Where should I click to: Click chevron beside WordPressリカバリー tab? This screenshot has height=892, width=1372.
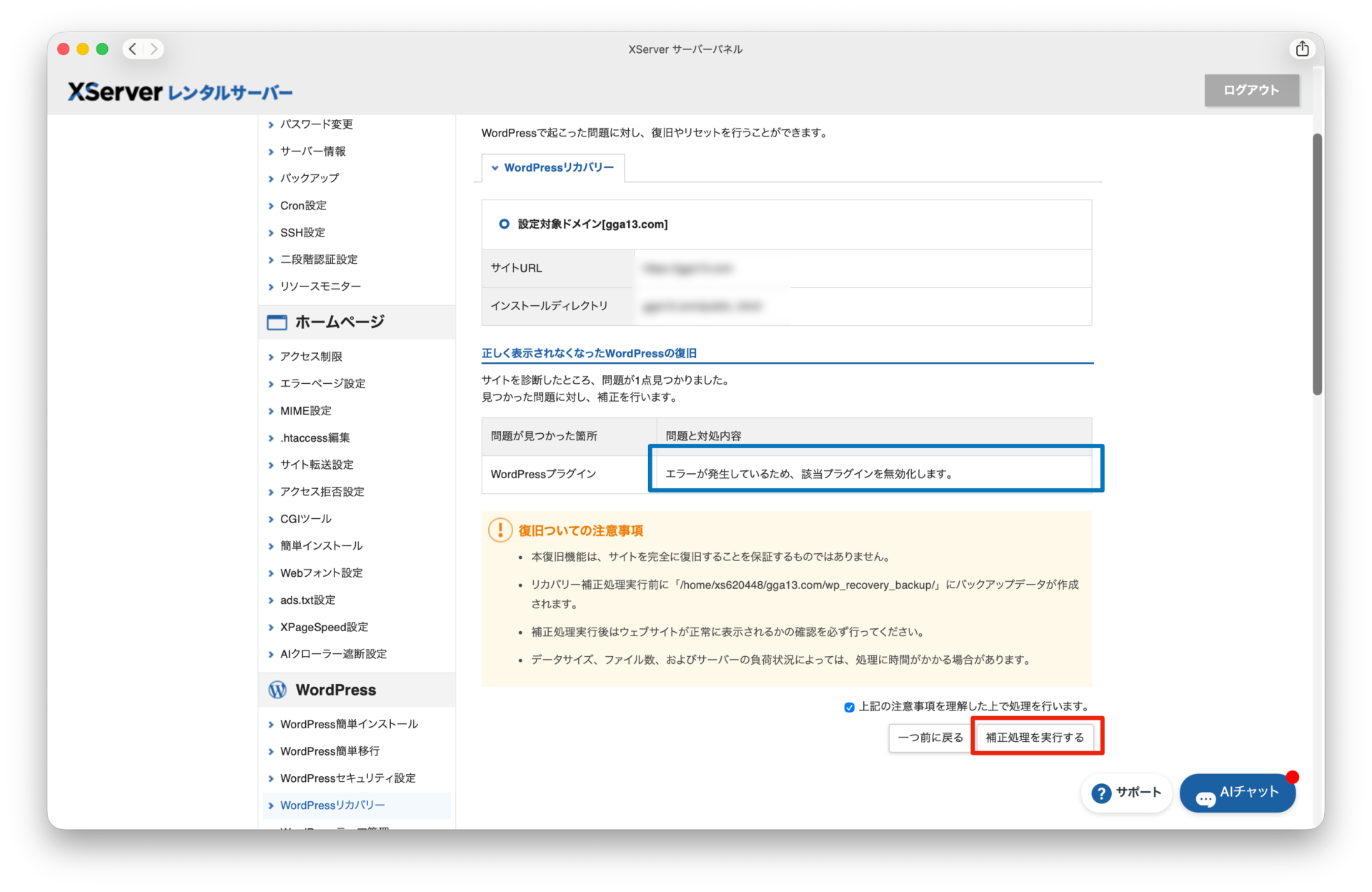(494, 168)
